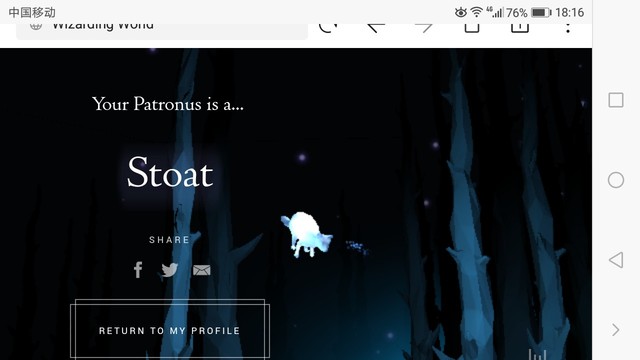Viewport: 640px width, 360px height.
Task: Click the glowing stoat Patronus animal
Action: tap(307, 235)
